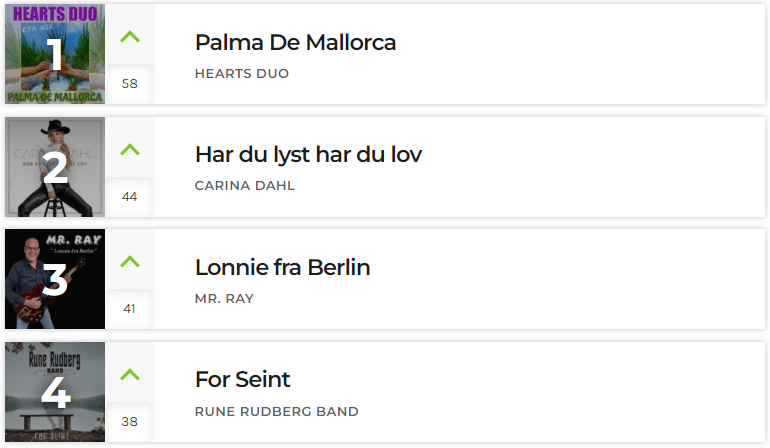Click the vote count 38 box
This screenshot has height=448, width=770.
130,421
